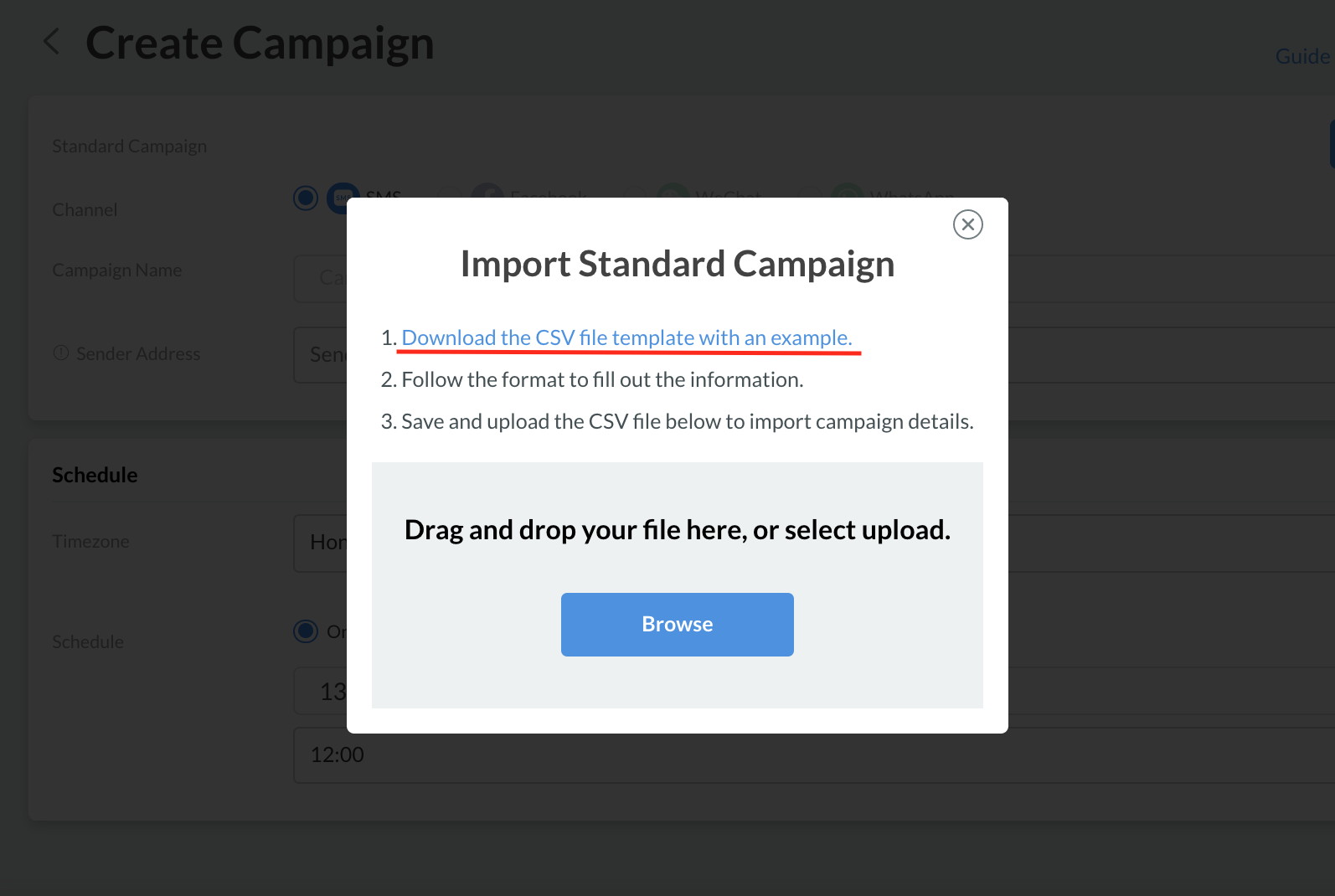The height and width of the screenshot is (896, 1335).
Task: Open the CSV file template download link
Action: pos(626,337)
